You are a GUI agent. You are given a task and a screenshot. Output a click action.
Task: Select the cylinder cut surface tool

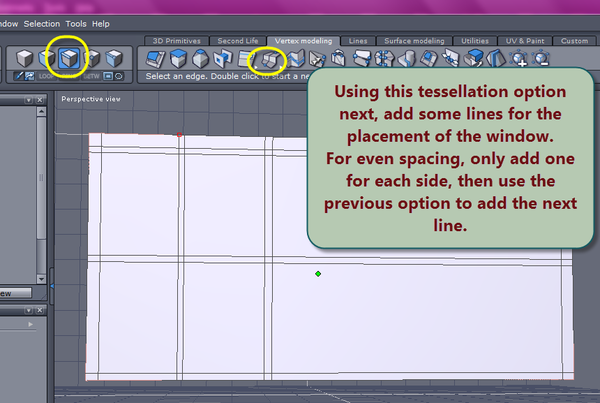point(406,59)
